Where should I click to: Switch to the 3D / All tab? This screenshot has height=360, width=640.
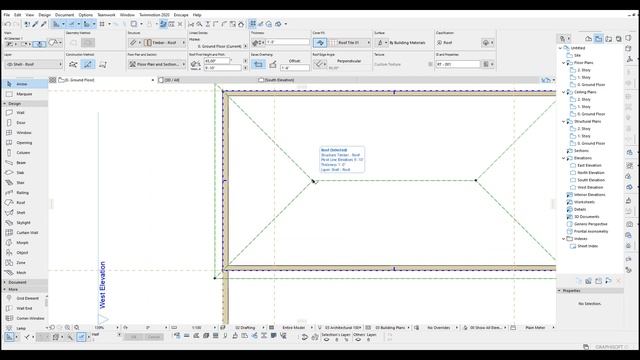coord(169,80)
